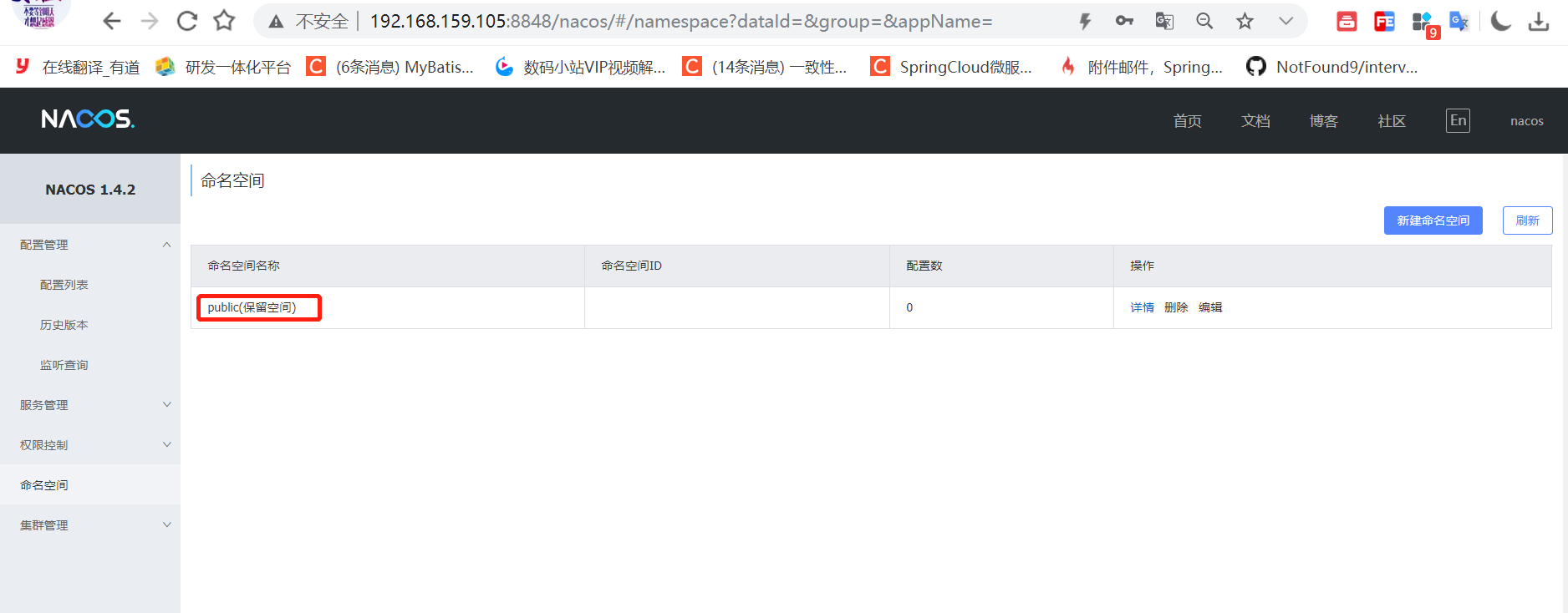
Task: Click the 新建命名空间 button
Action: 1433,220
